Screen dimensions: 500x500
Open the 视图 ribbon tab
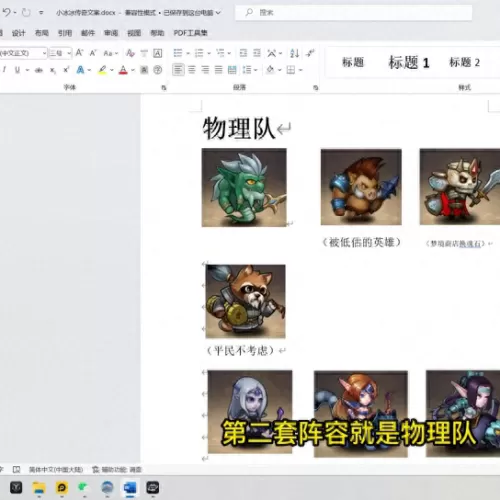[134, 33]
